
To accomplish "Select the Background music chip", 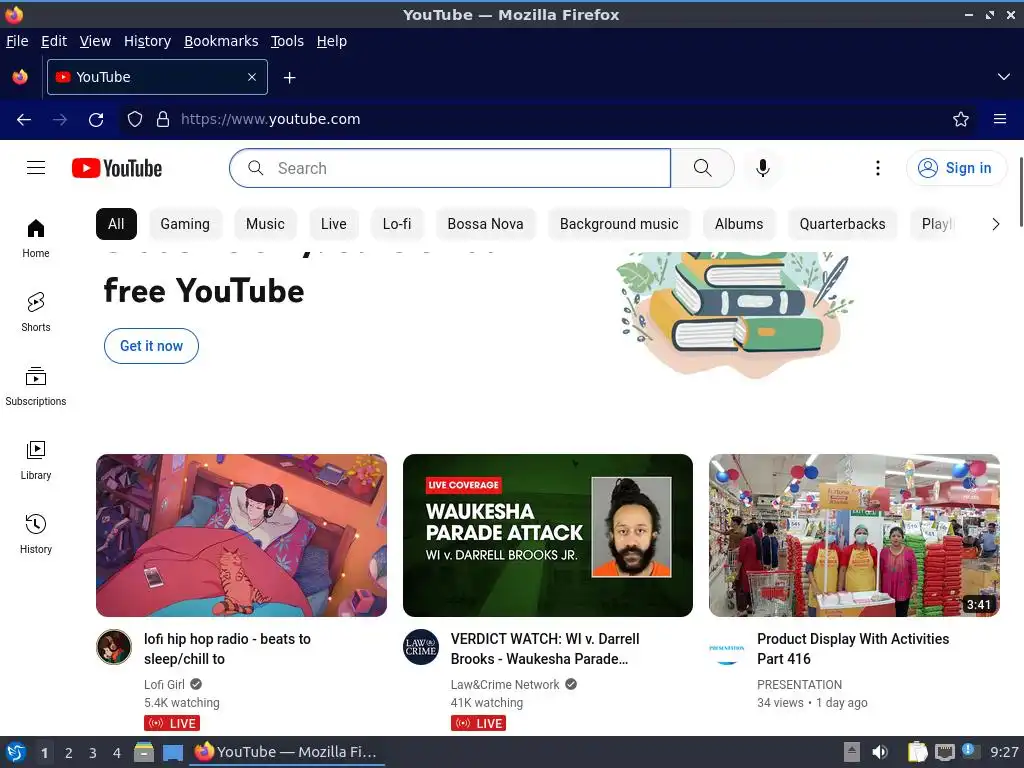I will click(x=619, y=224).
